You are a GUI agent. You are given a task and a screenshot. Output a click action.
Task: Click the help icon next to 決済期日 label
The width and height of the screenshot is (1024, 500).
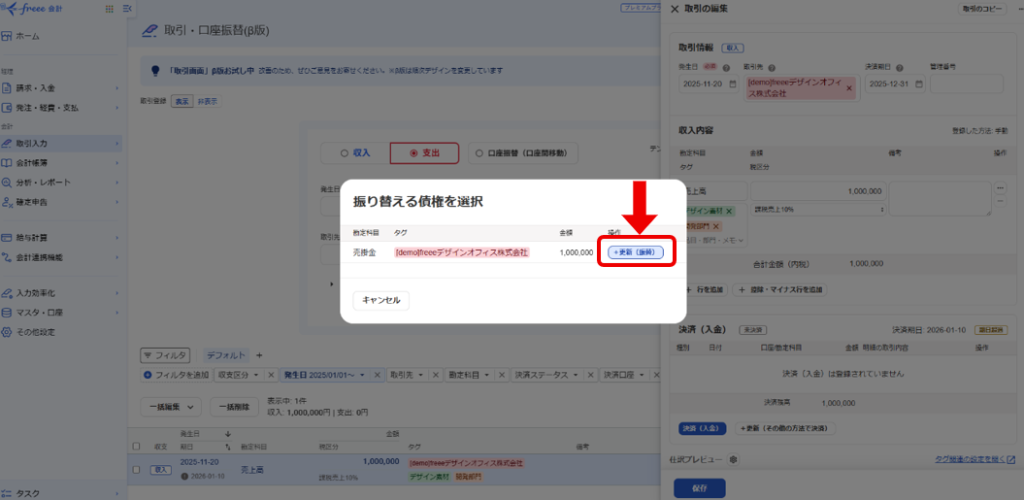point(899,67)
